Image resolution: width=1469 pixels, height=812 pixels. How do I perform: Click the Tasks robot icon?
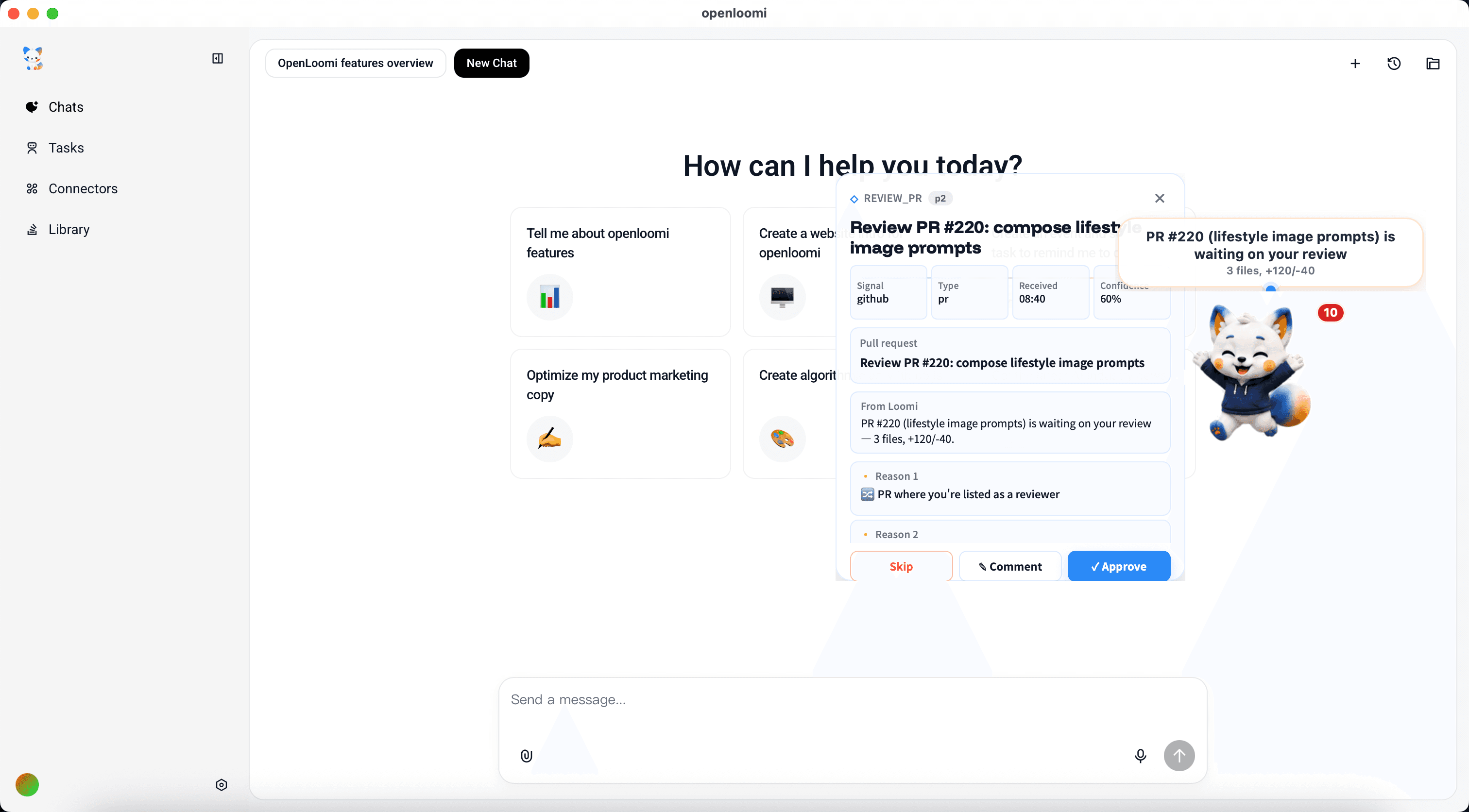click(x=32, y=148)
